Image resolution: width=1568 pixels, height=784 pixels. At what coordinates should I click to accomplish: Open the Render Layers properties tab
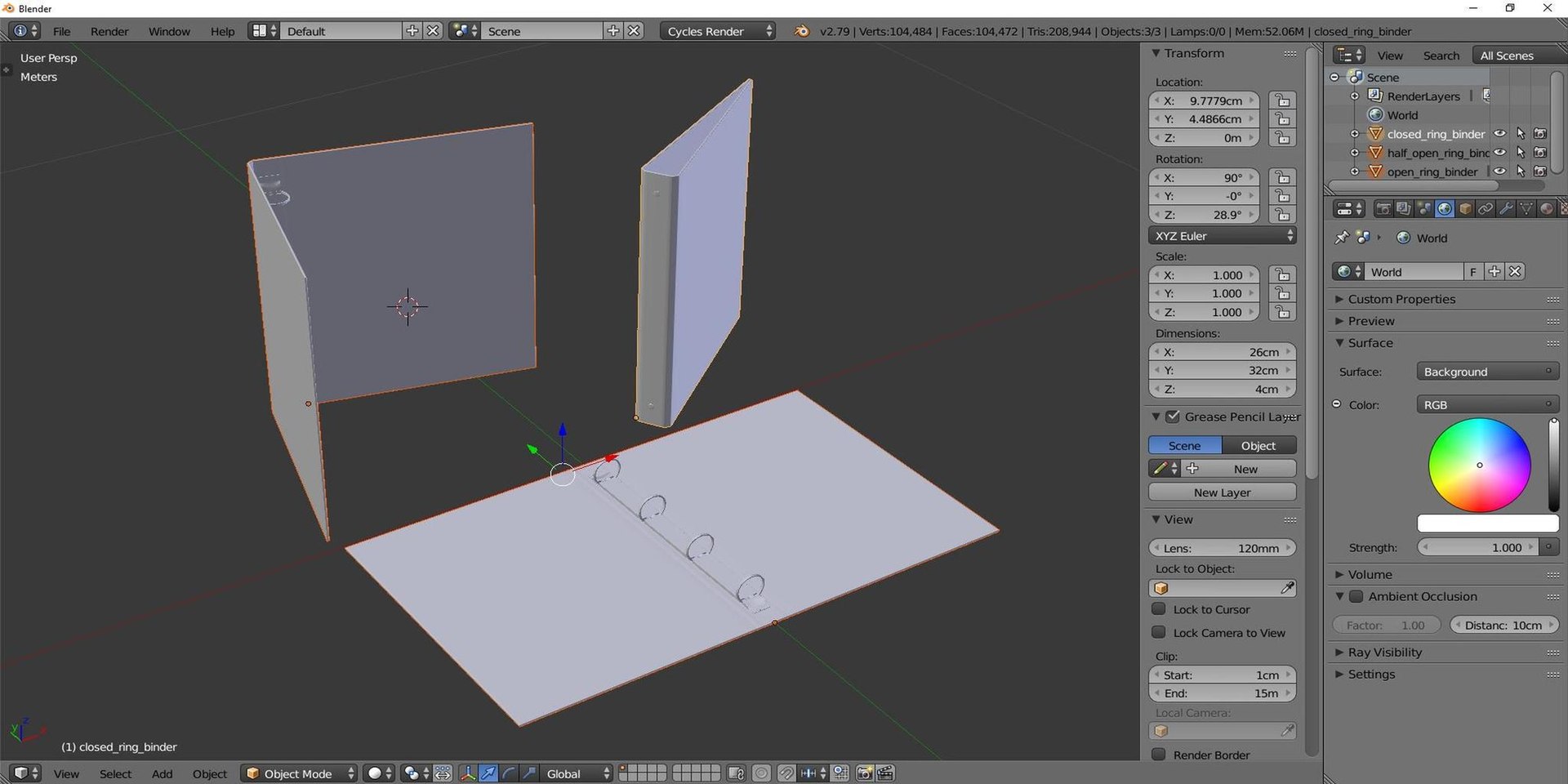1403,209
